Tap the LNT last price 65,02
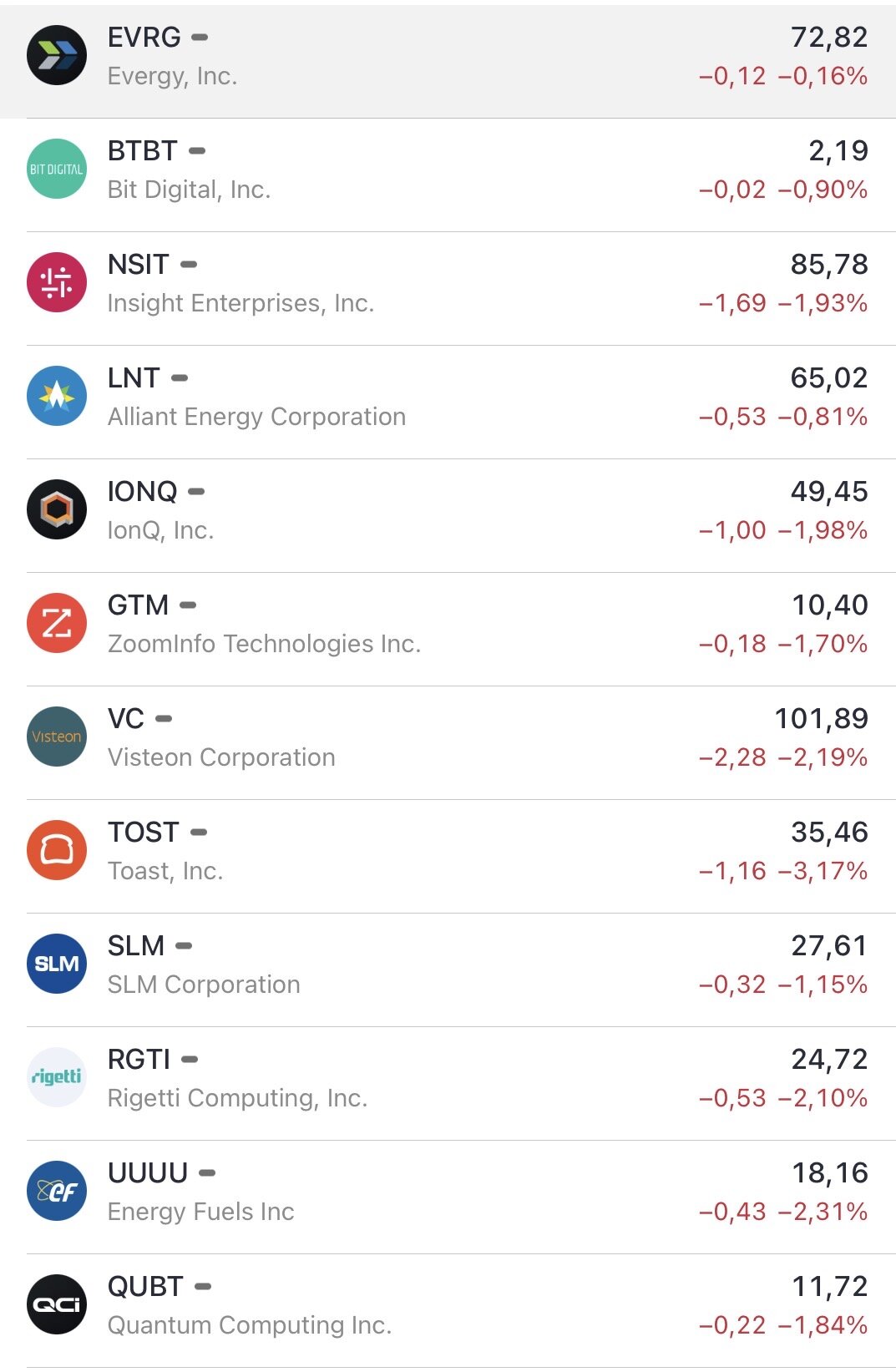Image resolution: width=896 pixels, height=1372 pixels. [x=829, y=378]
